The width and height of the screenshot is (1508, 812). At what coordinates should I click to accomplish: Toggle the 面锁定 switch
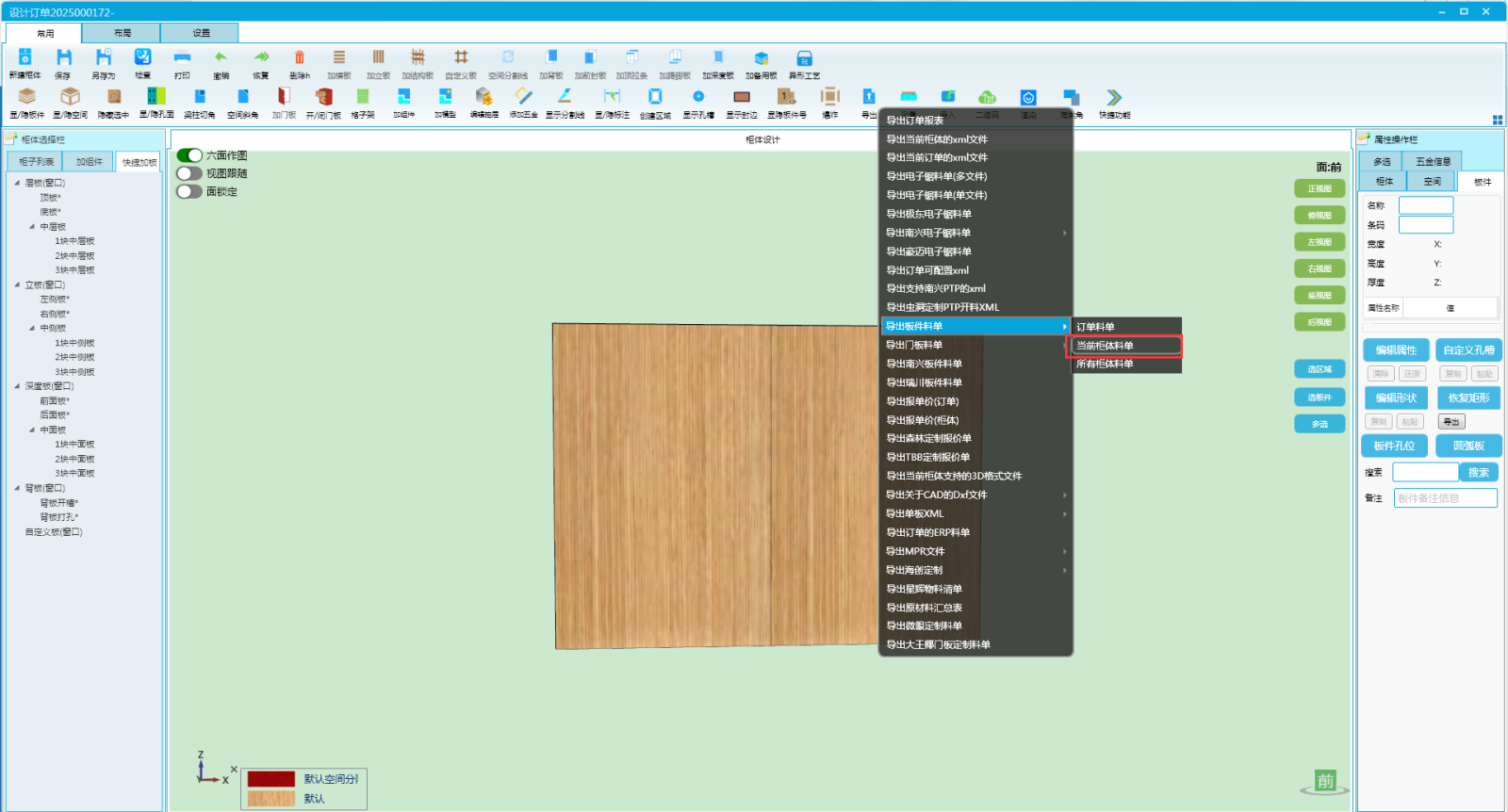189,191
